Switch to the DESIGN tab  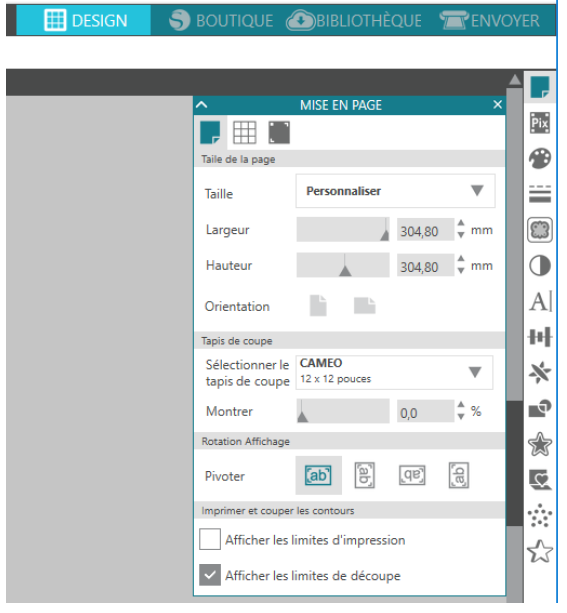84,20
